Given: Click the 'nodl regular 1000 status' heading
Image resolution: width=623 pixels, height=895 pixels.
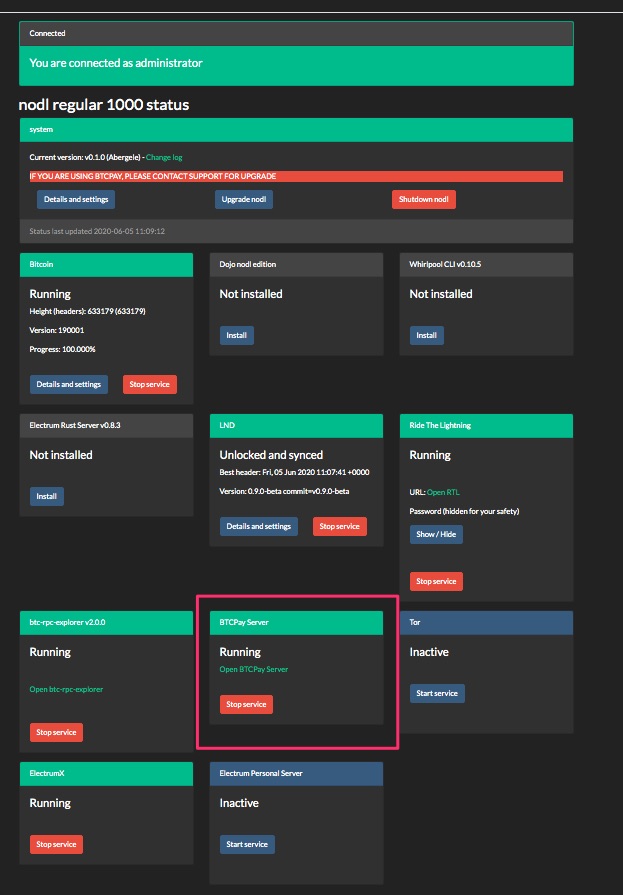Looking at the screenshot, I should (104, 105).
